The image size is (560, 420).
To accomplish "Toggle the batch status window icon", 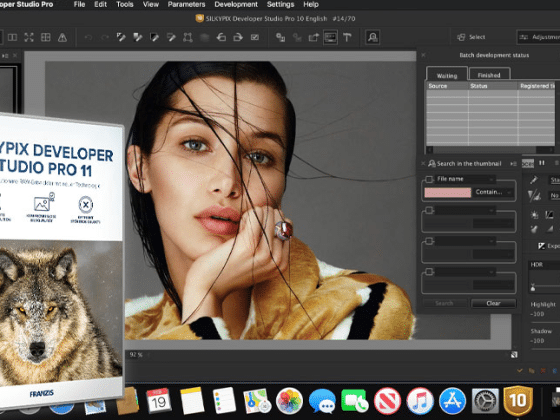I will coord(330,37).
